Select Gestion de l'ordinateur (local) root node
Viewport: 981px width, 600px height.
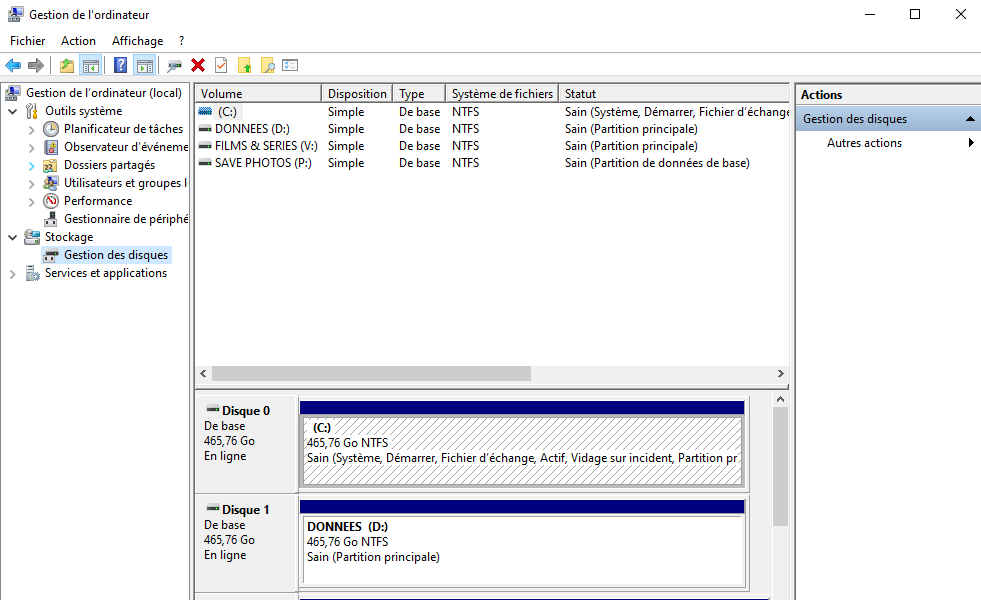104,93
